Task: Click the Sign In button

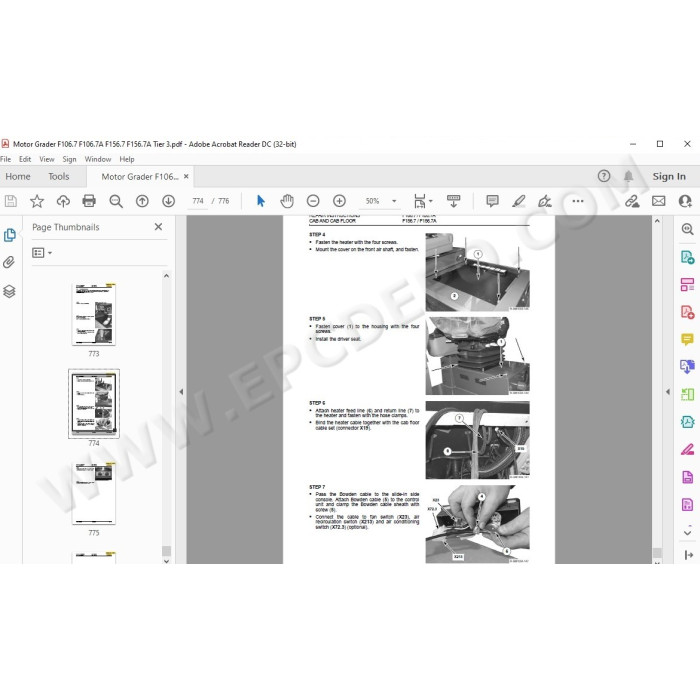Action: click(669, 176)
